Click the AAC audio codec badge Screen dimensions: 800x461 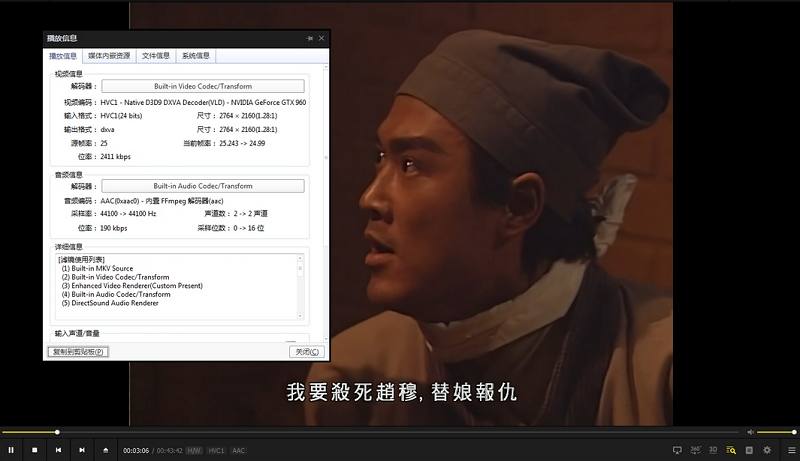(x=239, y=451)
